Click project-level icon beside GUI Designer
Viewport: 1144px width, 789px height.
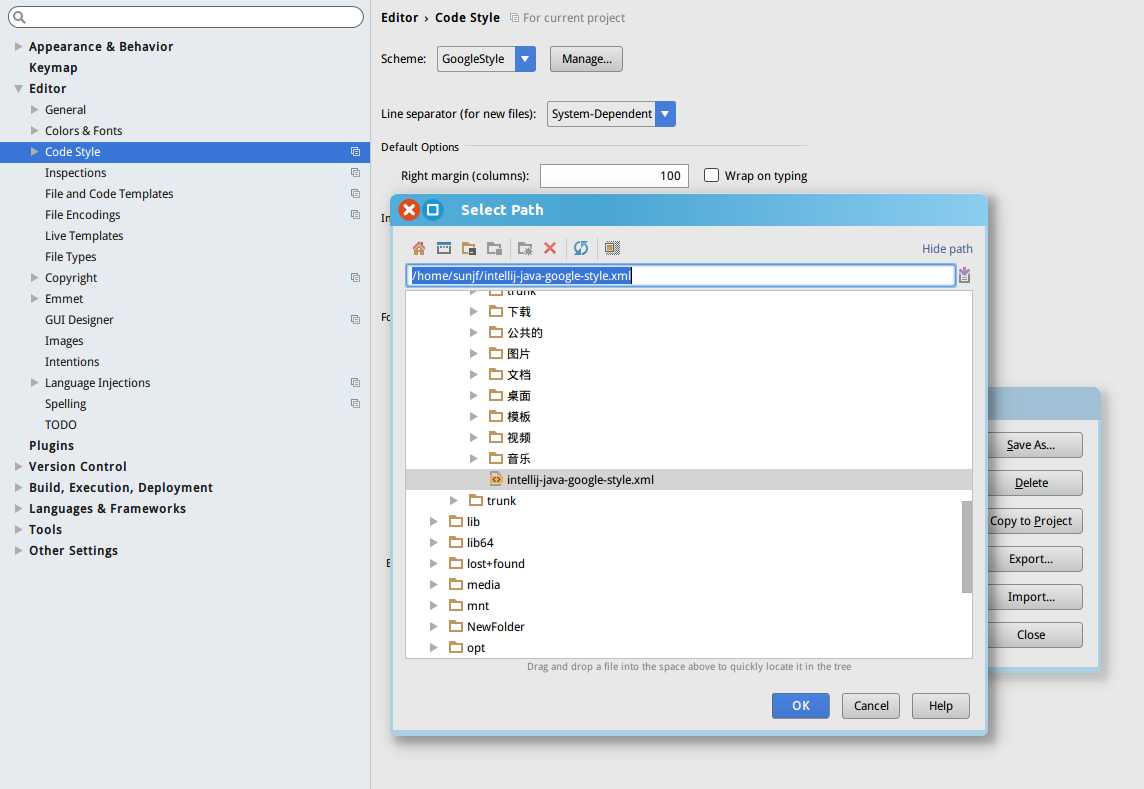tap(355, 320)
